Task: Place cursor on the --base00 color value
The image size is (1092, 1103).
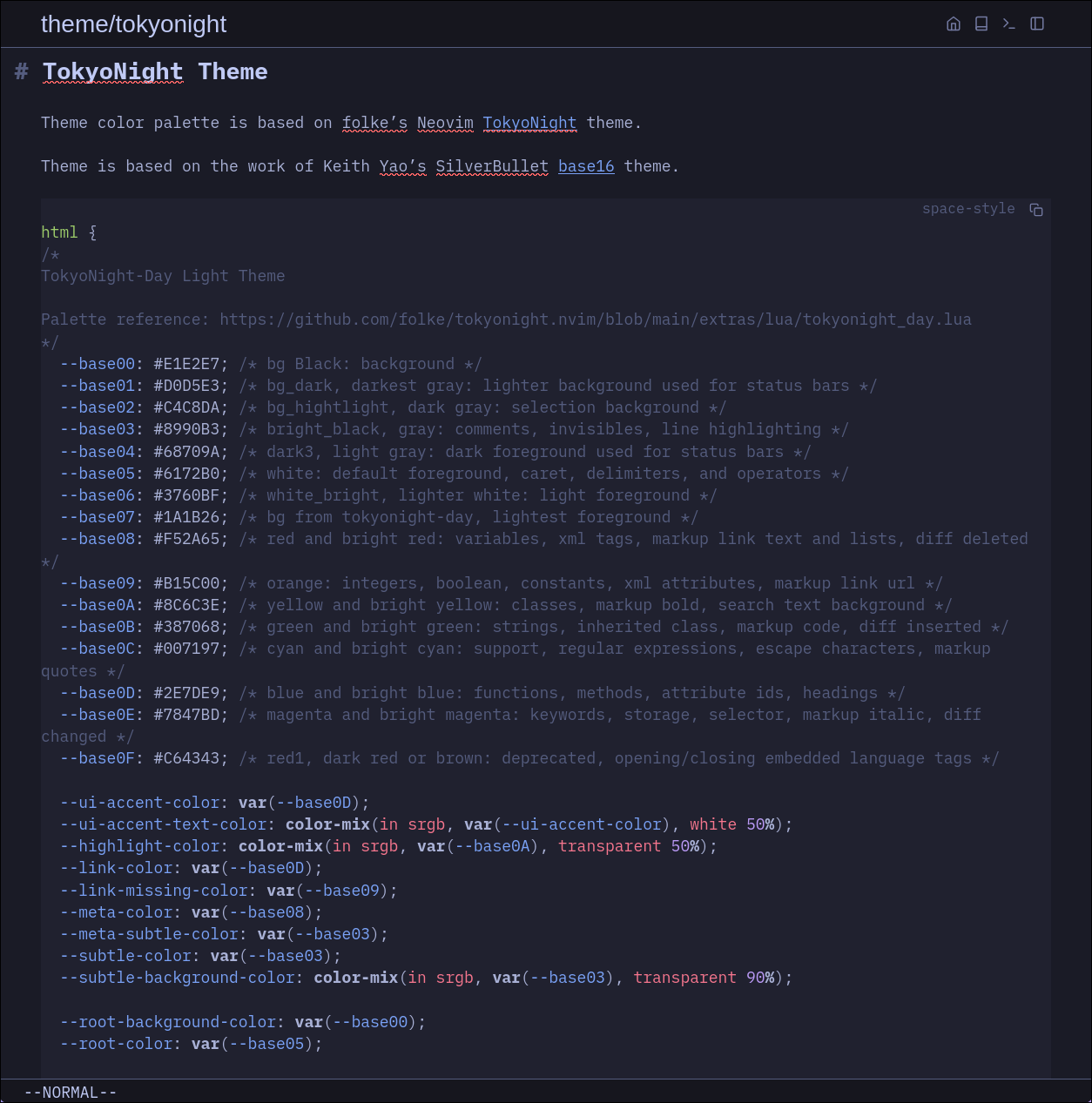Action: [x=190, y=364]
